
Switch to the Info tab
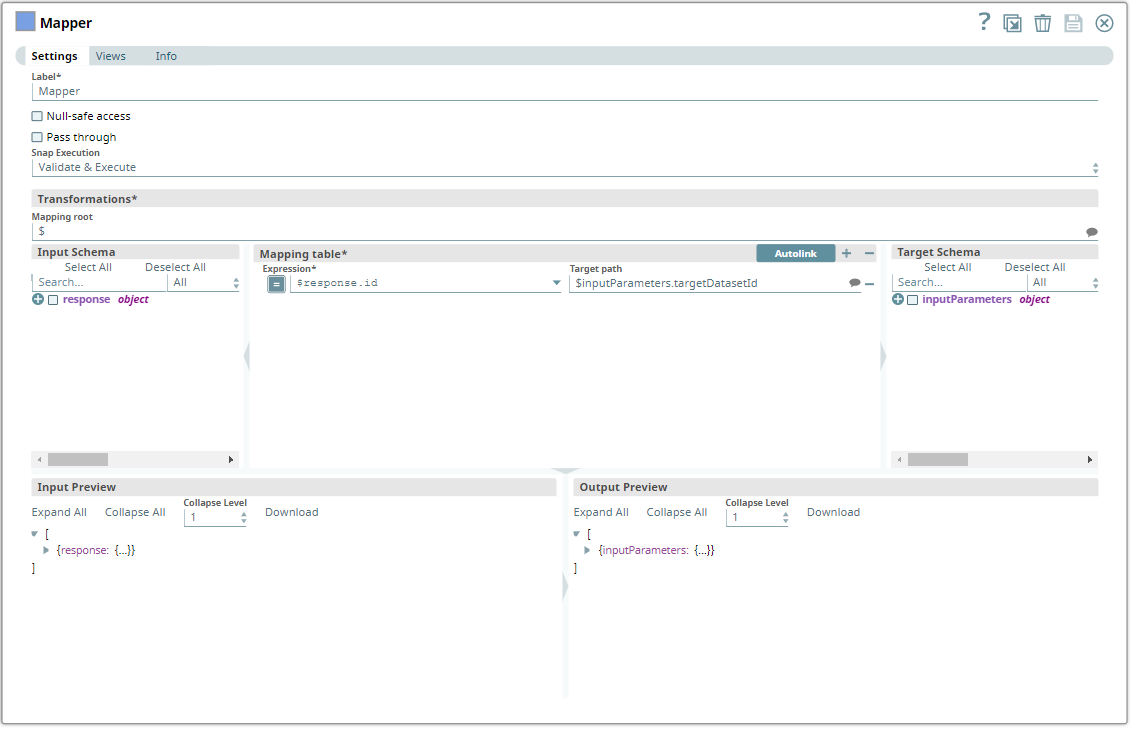[166, 56]
